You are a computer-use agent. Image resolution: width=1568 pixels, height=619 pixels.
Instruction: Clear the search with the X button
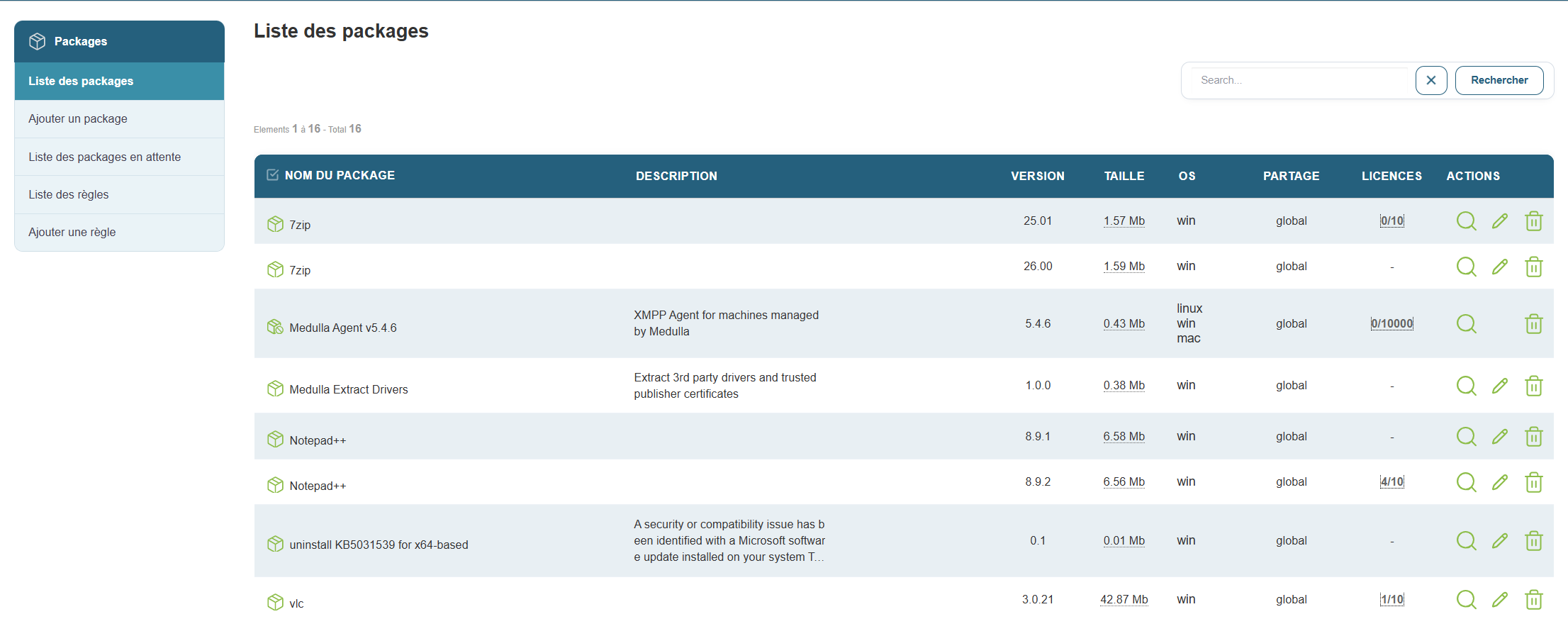1430,80
